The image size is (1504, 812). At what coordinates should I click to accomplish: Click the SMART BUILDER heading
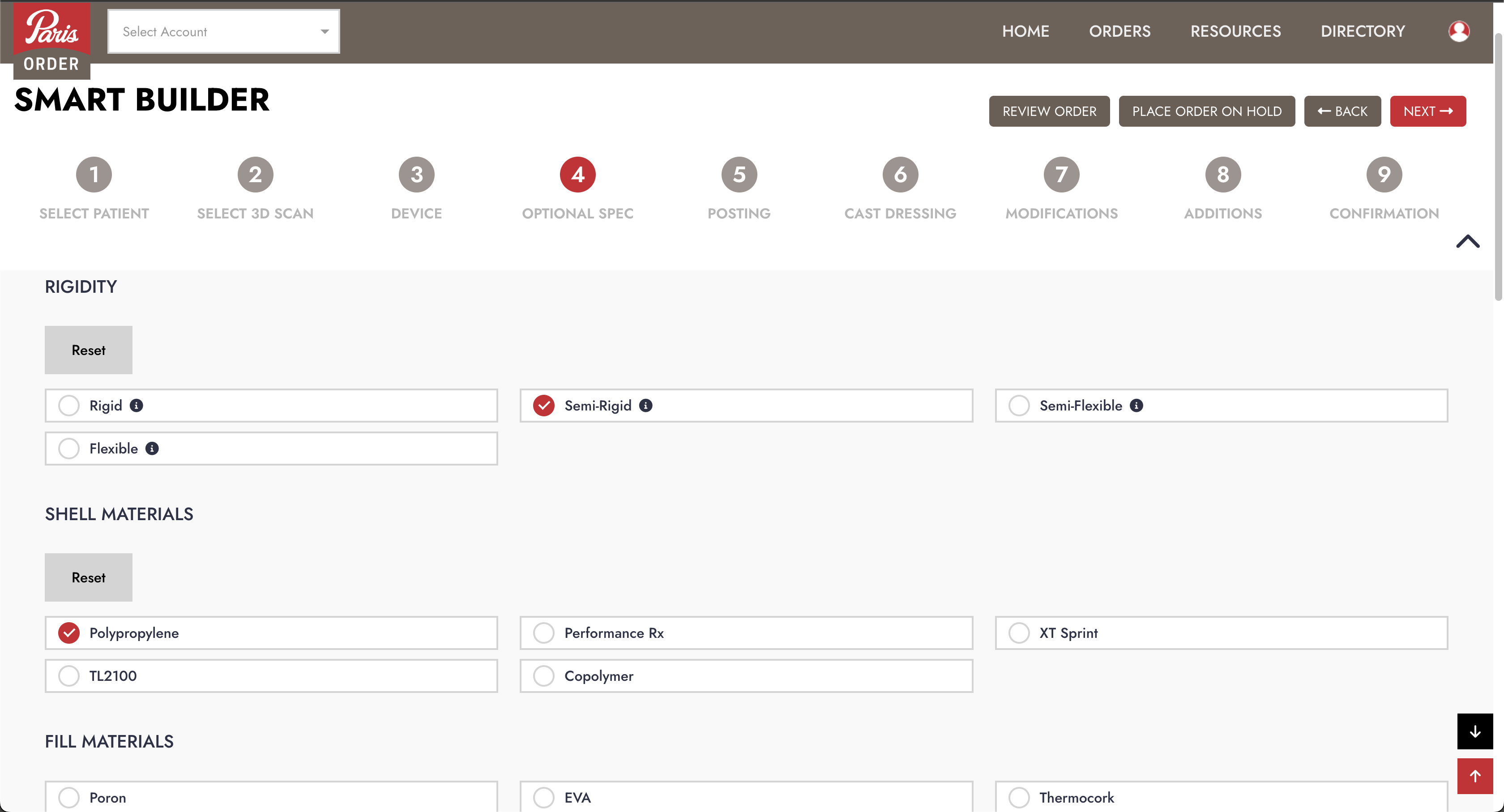point(142,99)
